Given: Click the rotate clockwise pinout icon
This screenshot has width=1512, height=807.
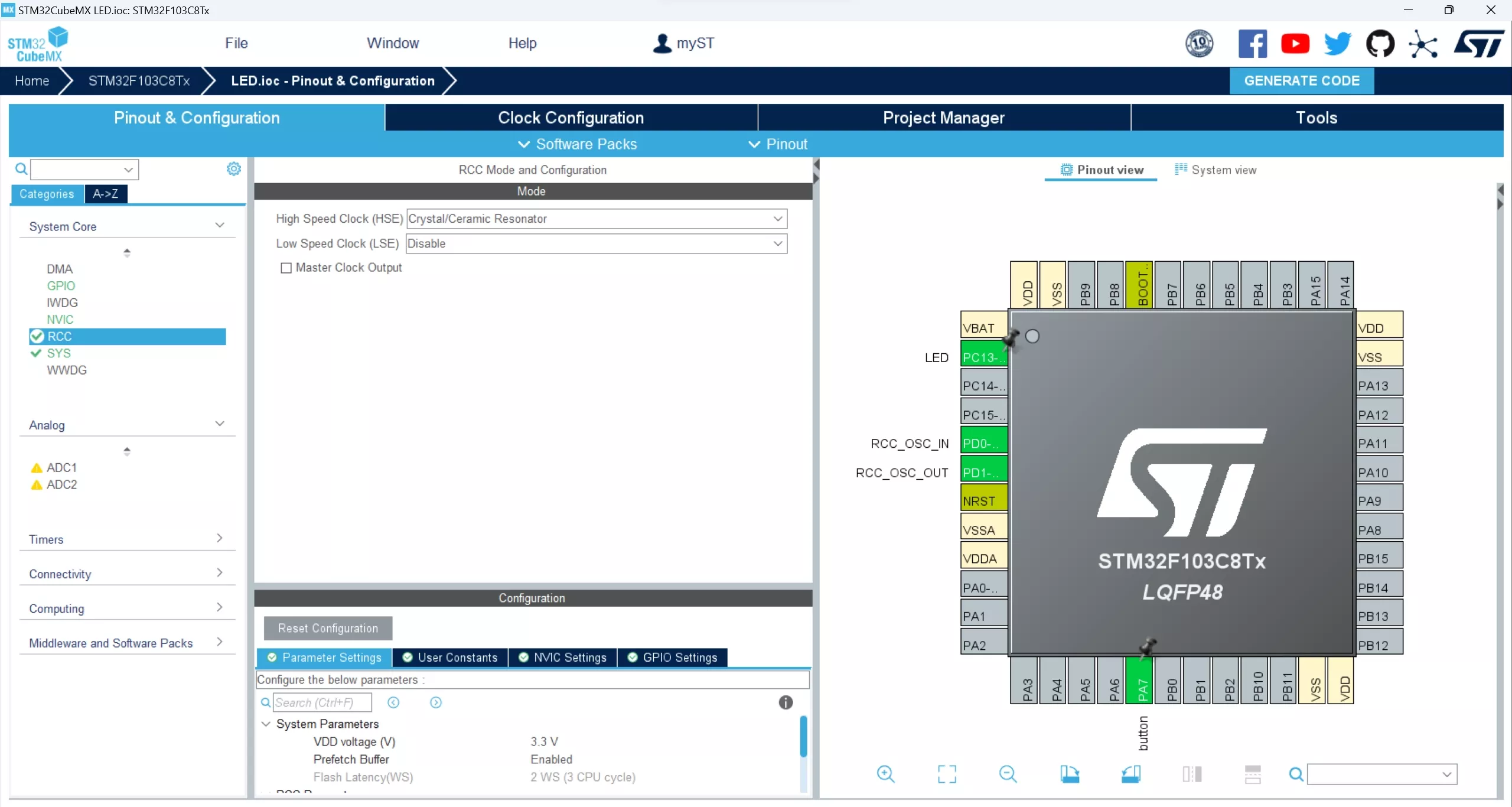Looking at the screenshot, I should (1070, 774).
